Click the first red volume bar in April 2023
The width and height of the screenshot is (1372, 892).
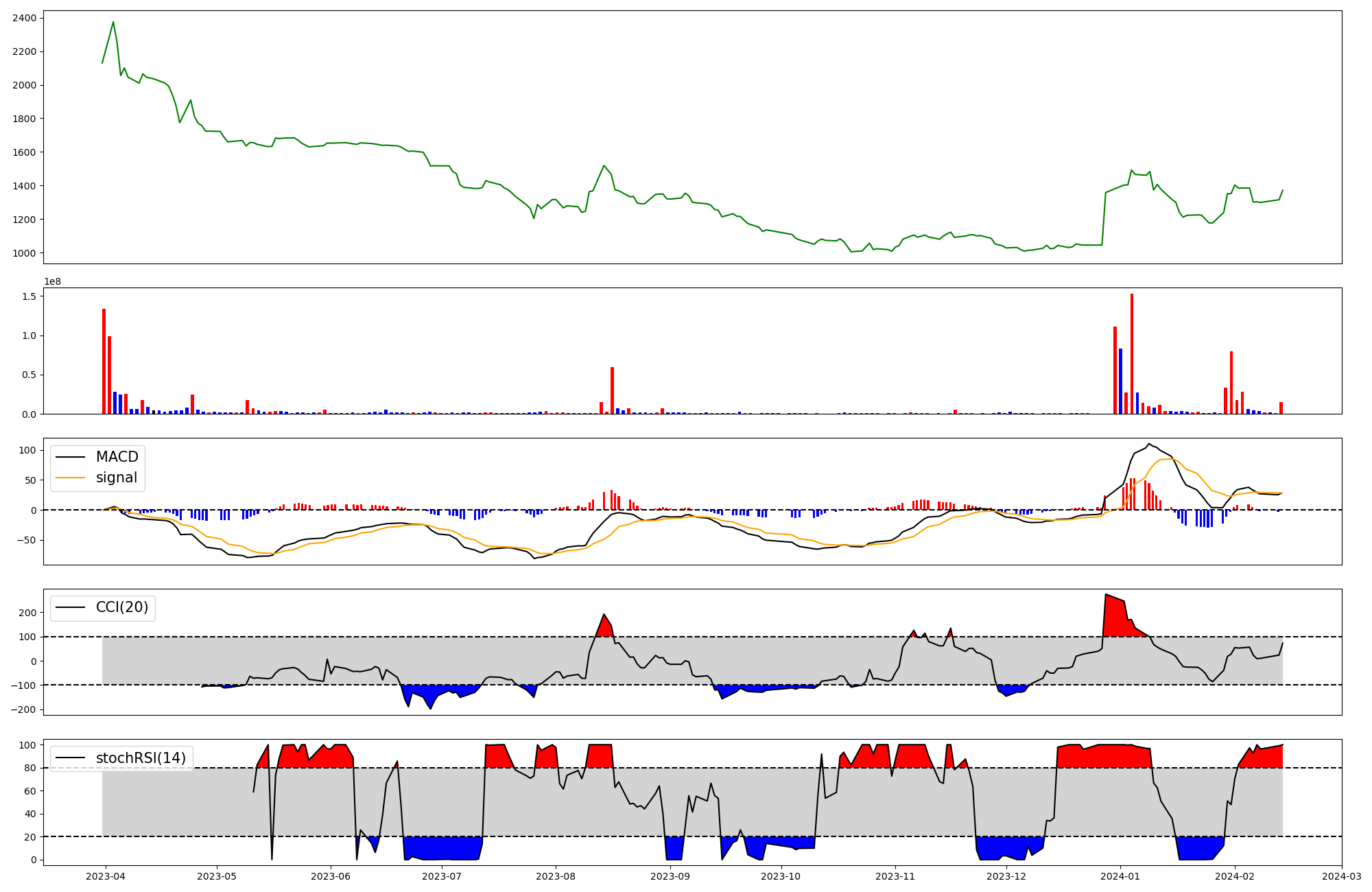(104, 361)
